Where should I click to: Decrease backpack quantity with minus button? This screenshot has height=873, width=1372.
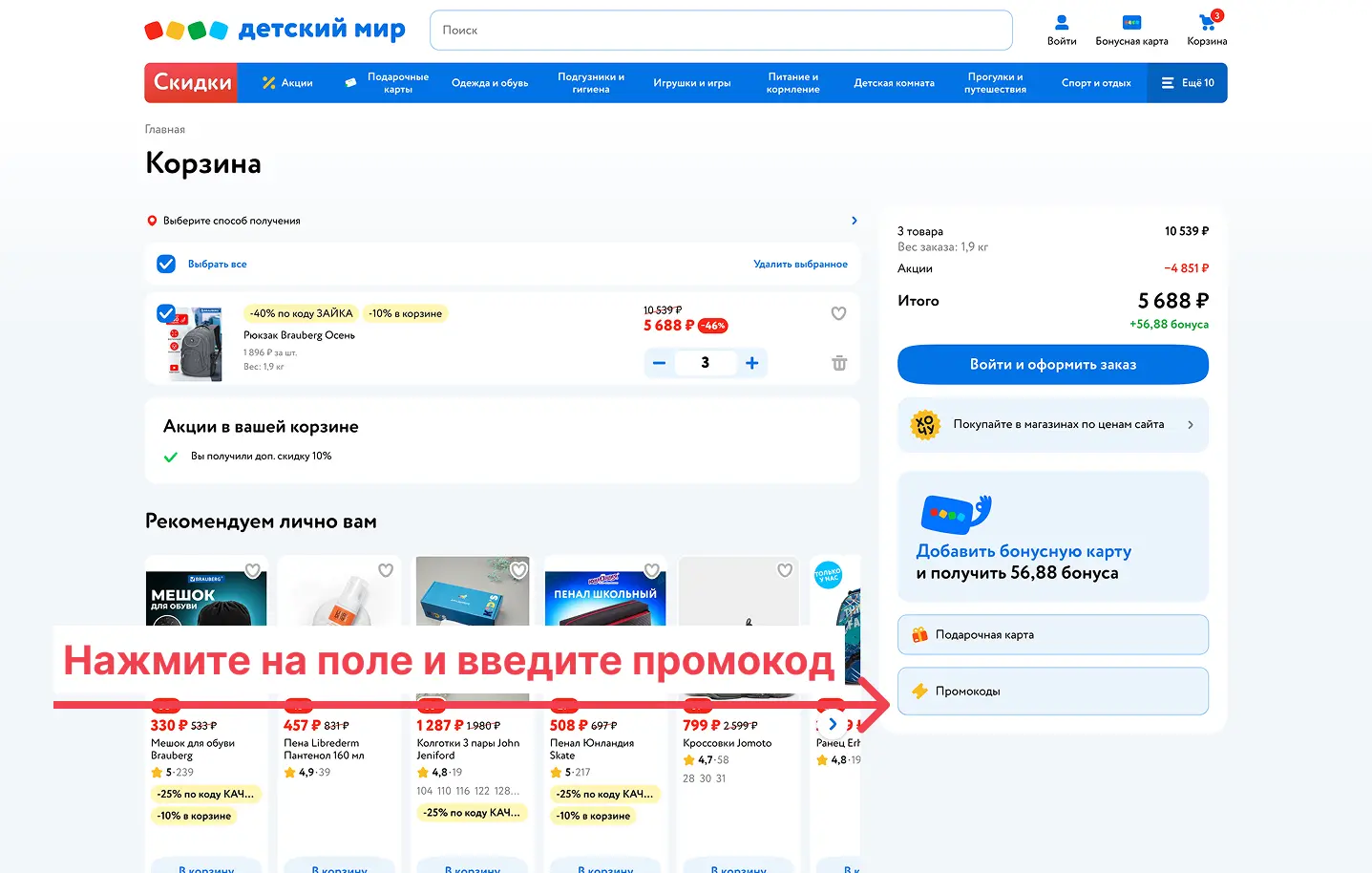point(659,363)
